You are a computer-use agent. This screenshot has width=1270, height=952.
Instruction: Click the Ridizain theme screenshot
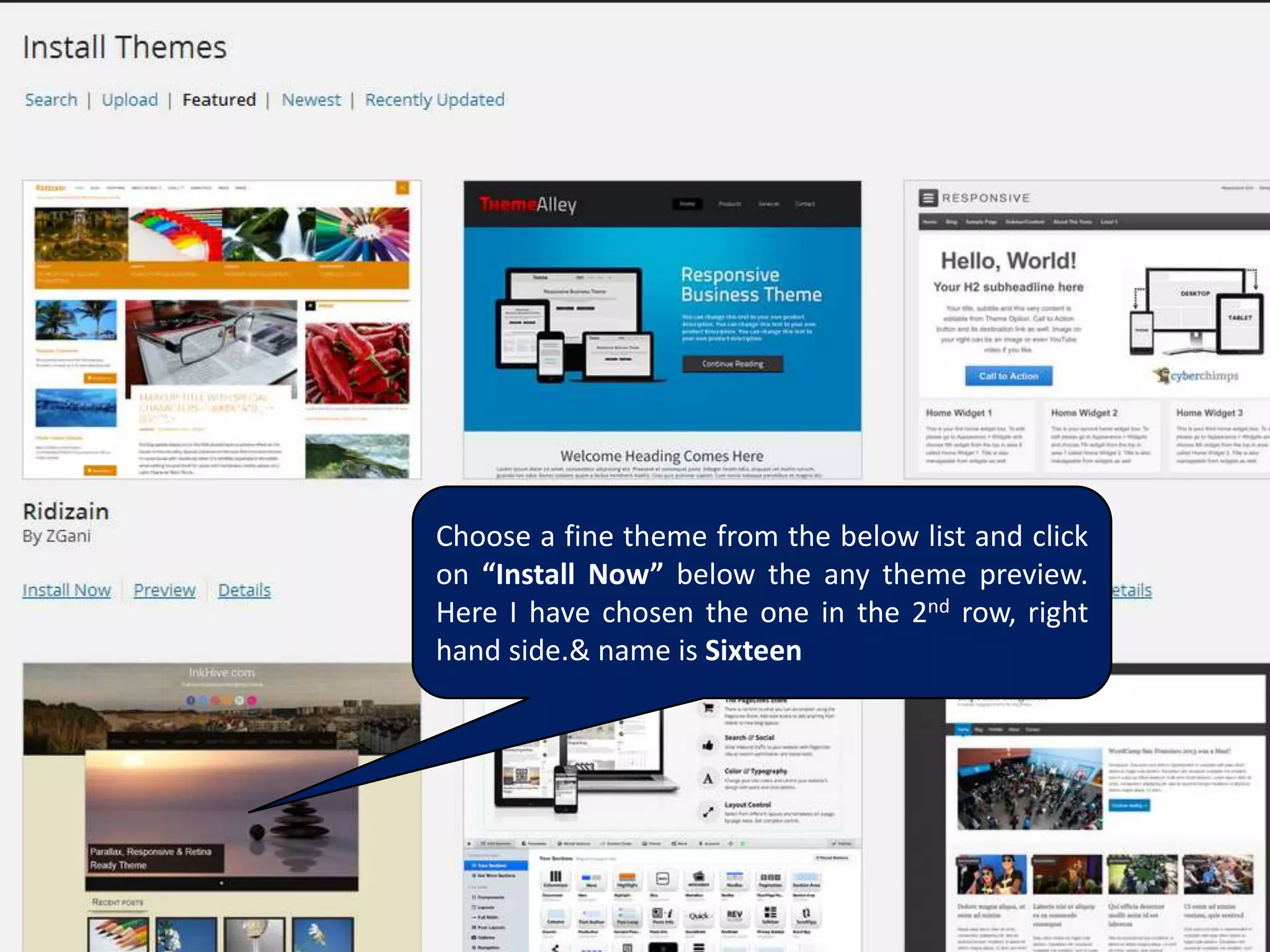(222, 330)
